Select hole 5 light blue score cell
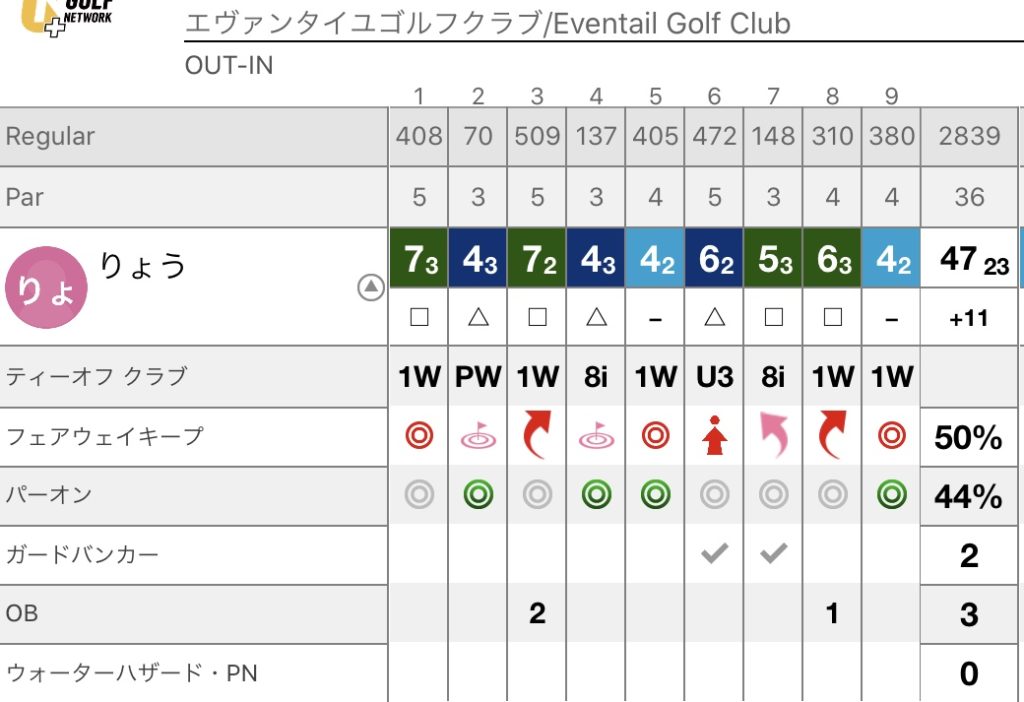This screenshot has height=702, width=1024. pyautogui.click(x=655, y=258)
